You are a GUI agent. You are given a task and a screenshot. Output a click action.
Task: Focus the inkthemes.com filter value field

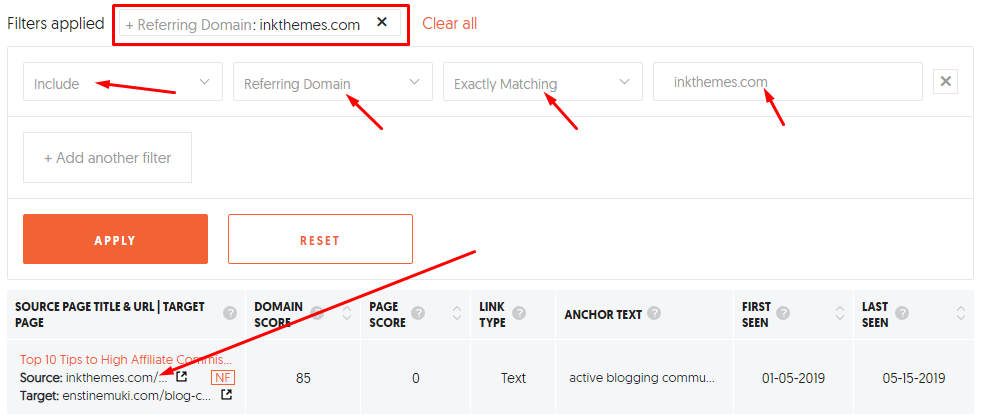point(787,81)
